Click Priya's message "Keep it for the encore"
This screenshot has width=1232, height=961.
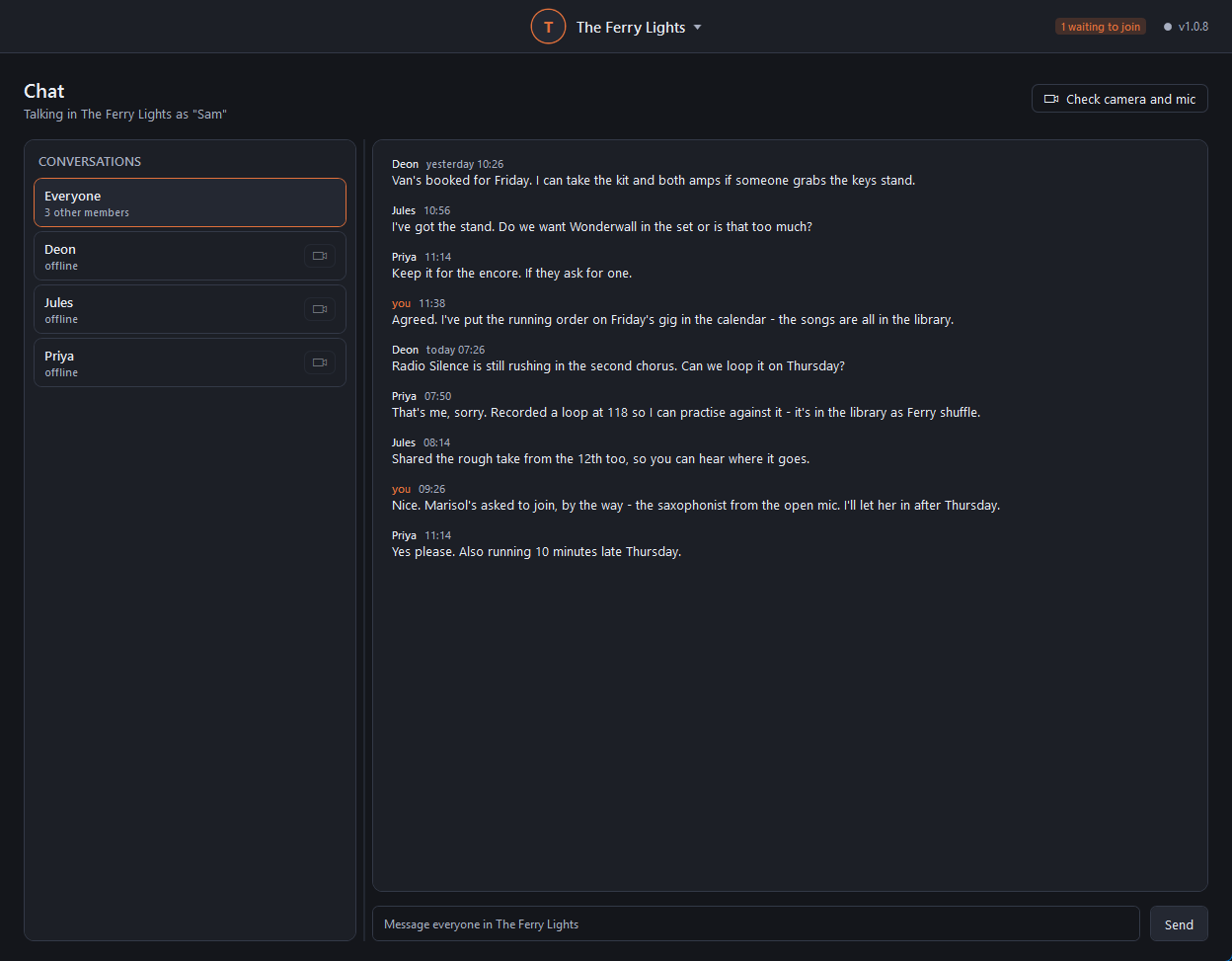coord(511,274)
